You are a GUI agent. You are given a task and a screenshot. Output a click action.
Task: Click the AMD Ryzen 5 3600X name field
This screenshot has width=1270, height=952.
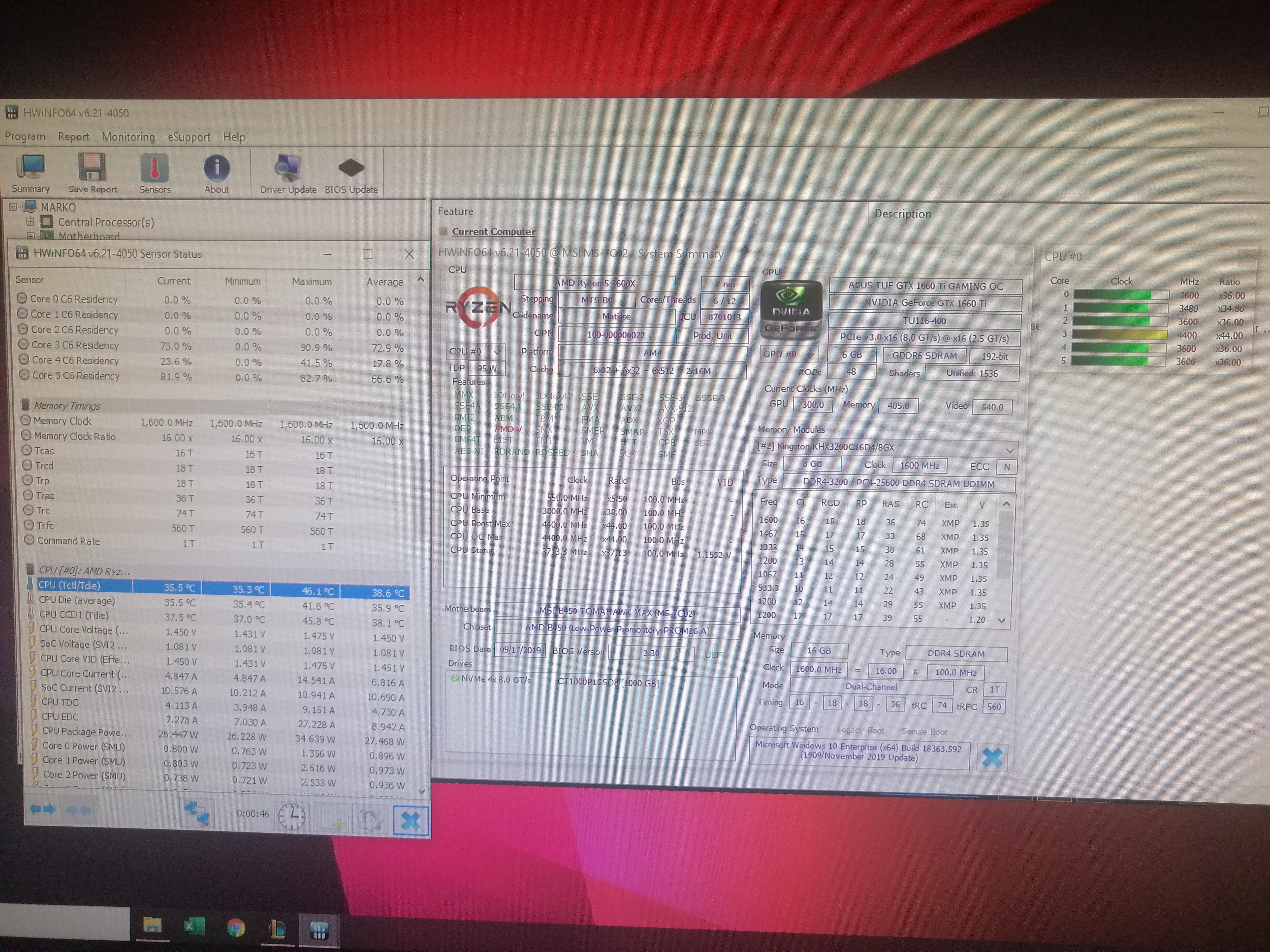pos(594,283)
